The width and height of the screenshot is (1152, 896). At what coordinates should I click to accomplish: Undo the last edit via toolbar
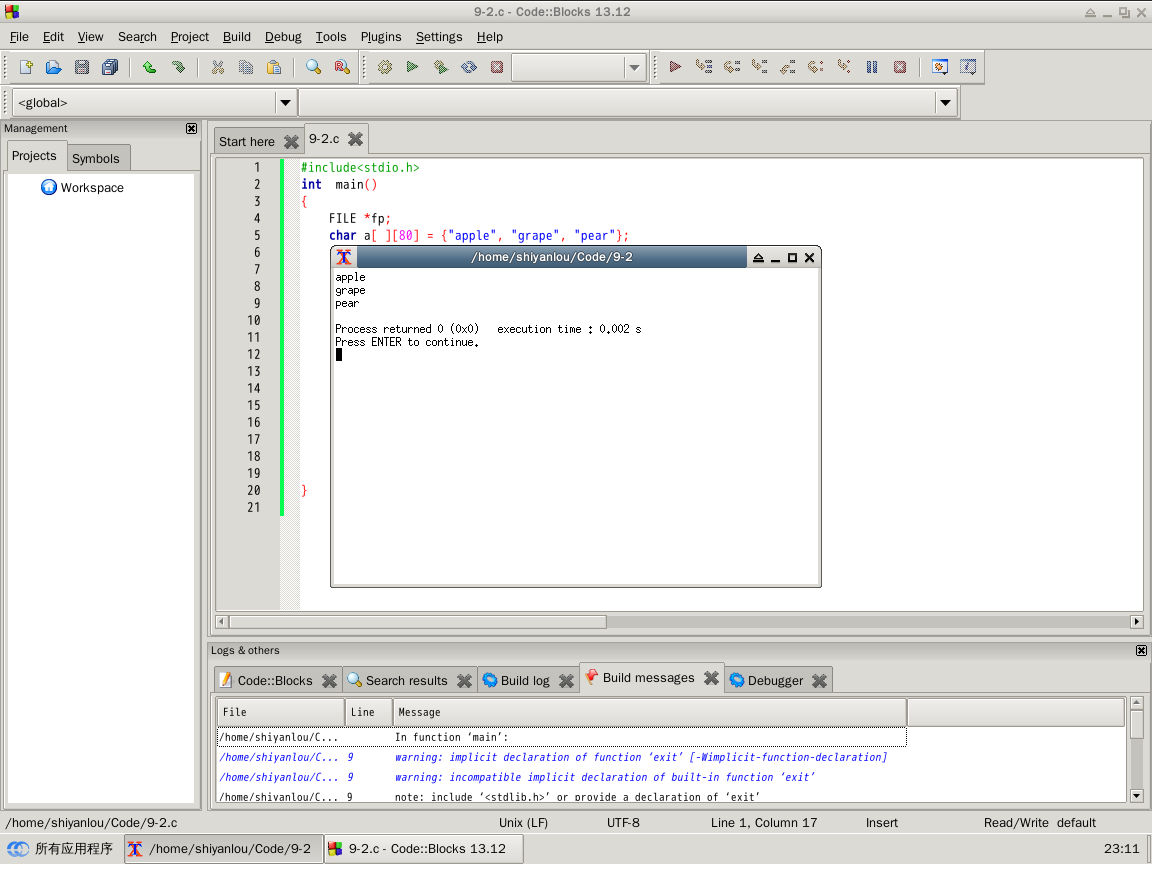[149, 67]
